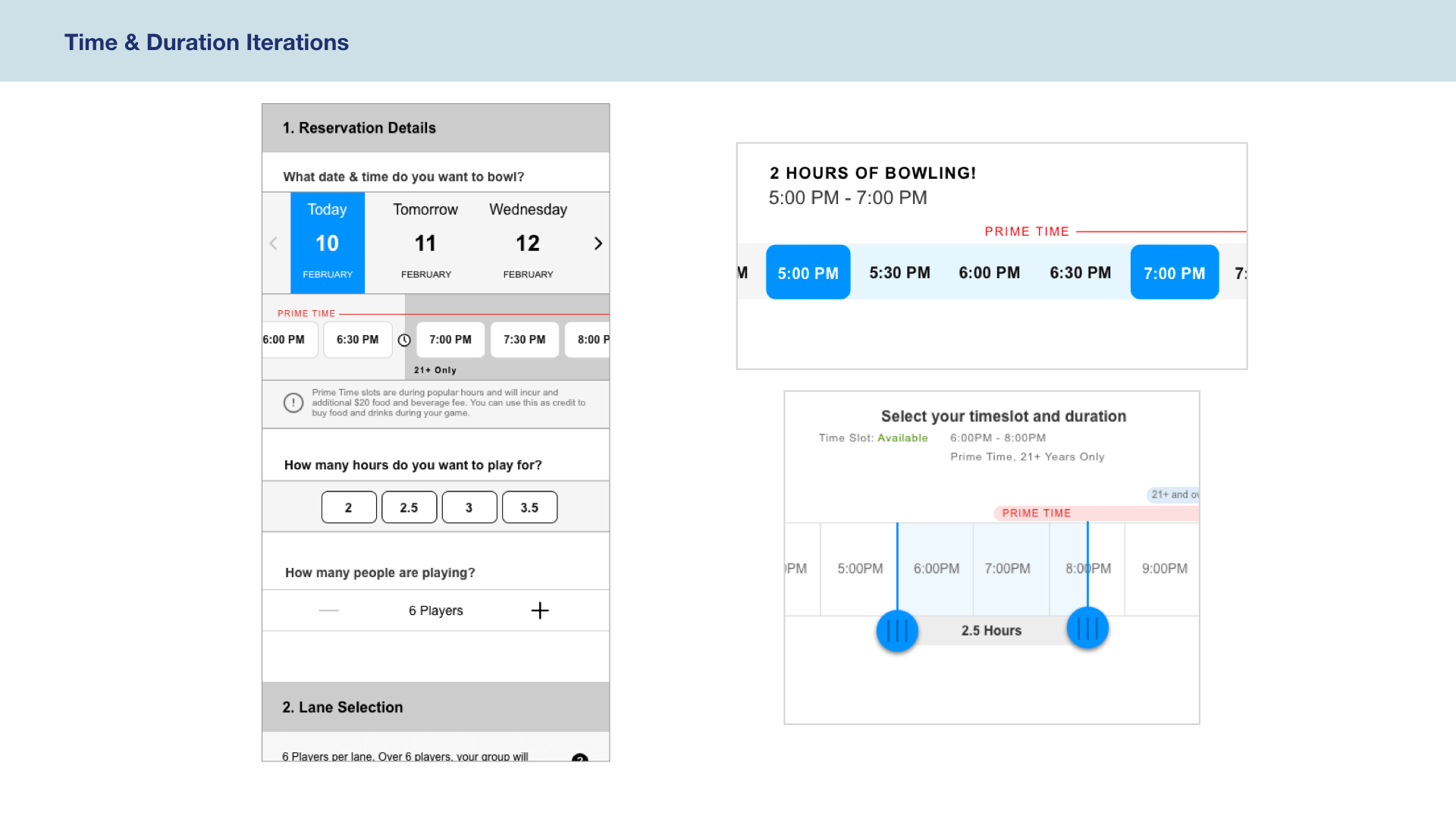Viewport: 1456px width, 819px height.
Task: Click the previous dates left chevron arrow
Action: point(274,243)
